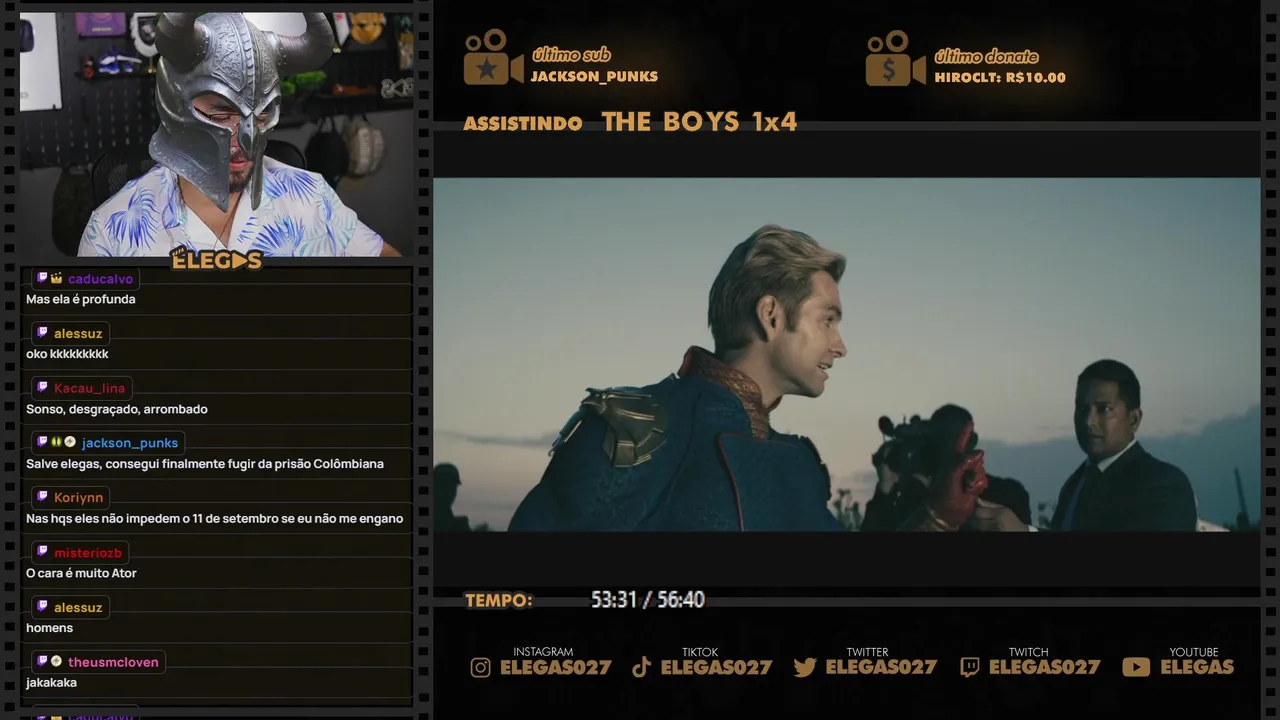Click the streamer webcam feed
1280x720 pixels.
217,135
